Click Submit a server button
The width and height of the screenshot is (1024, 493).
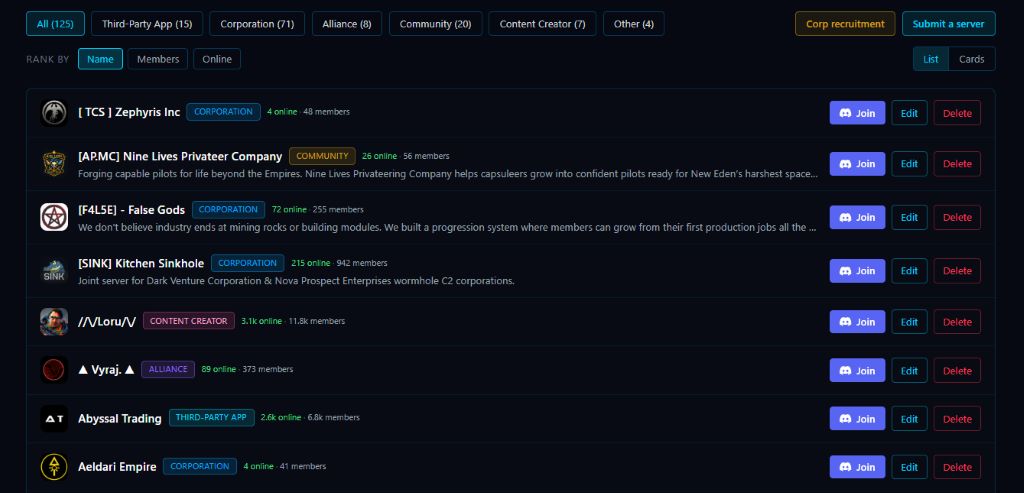click(949, 24)
